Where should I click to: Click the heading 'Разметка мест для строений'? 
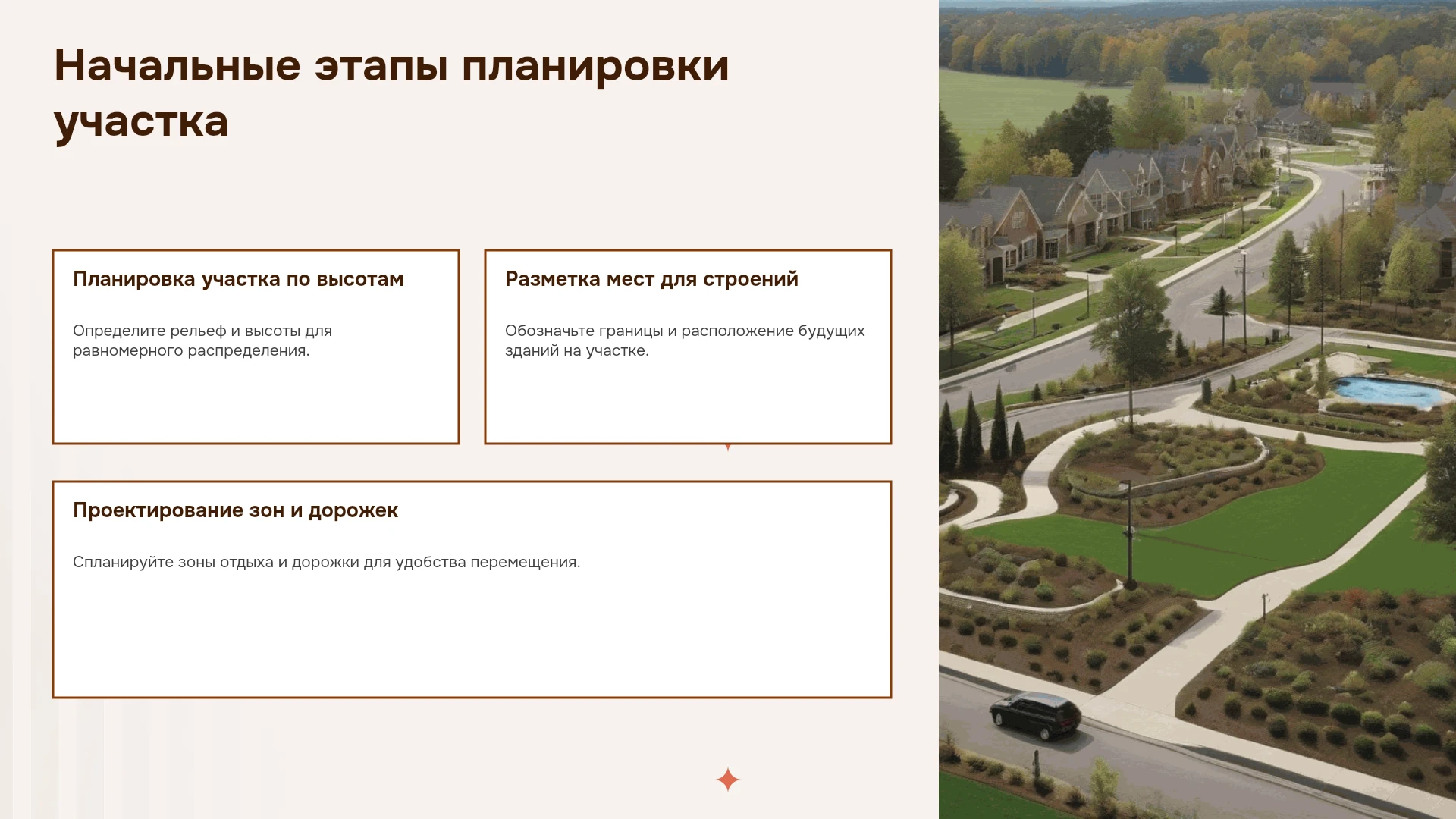[651, 279]
